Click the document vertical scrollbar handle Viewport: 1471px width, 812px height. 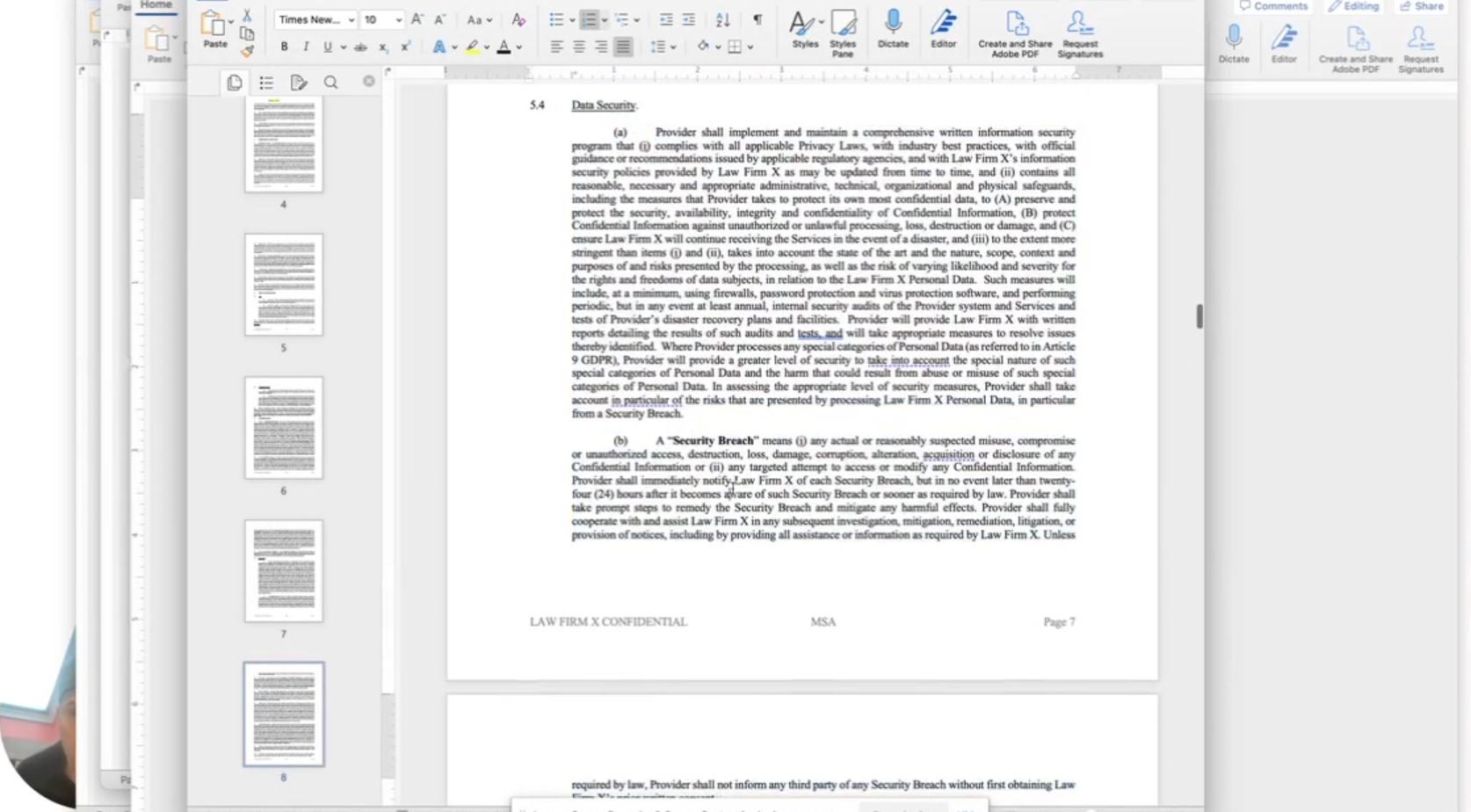tap(1199, 316)
